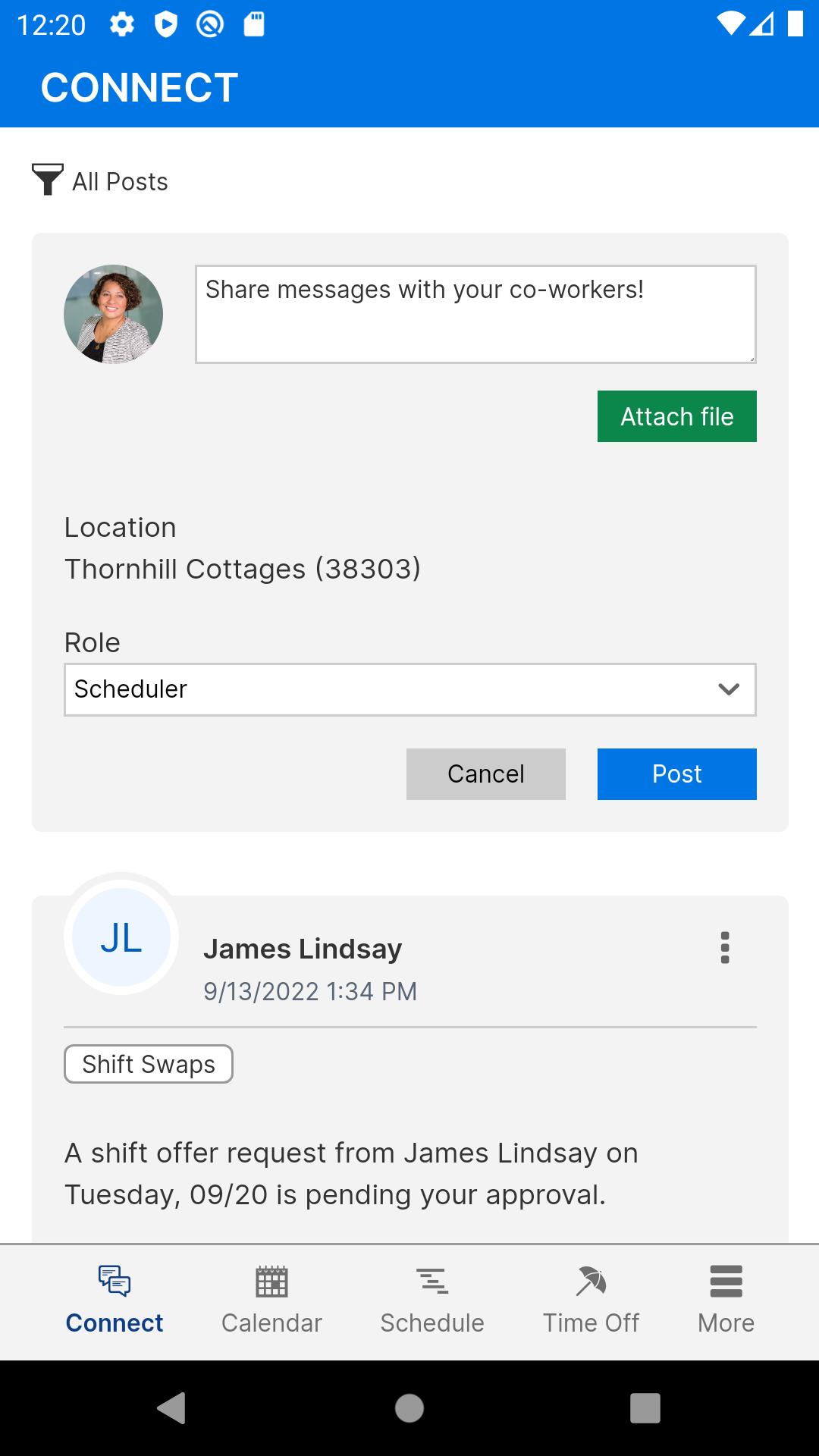Open the Calendar grid icon
819x1456 pixels.
click(x=271, y=1281)
